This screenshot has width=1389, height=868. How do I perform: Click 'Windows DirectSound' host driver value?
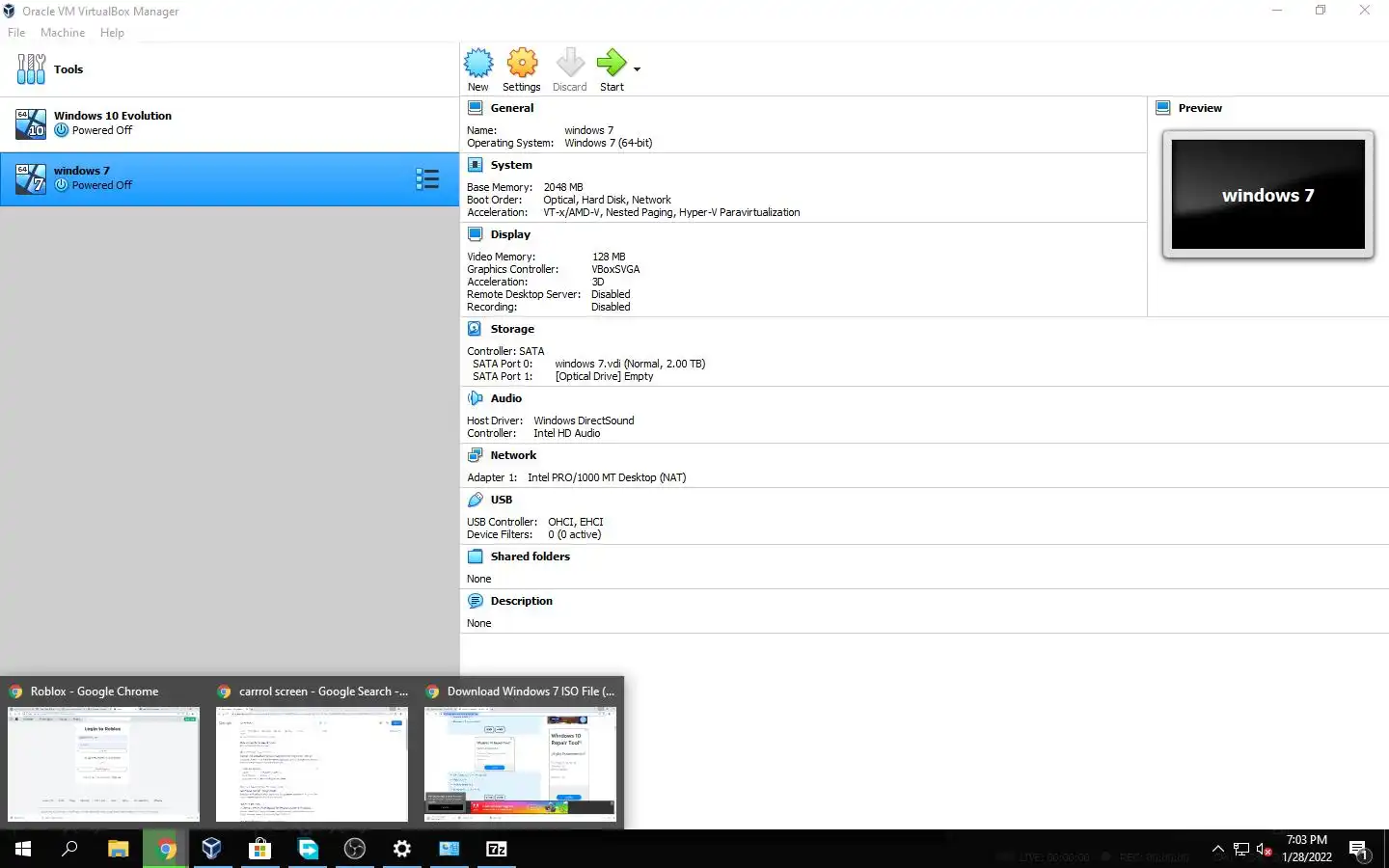(x=584, y=420)
